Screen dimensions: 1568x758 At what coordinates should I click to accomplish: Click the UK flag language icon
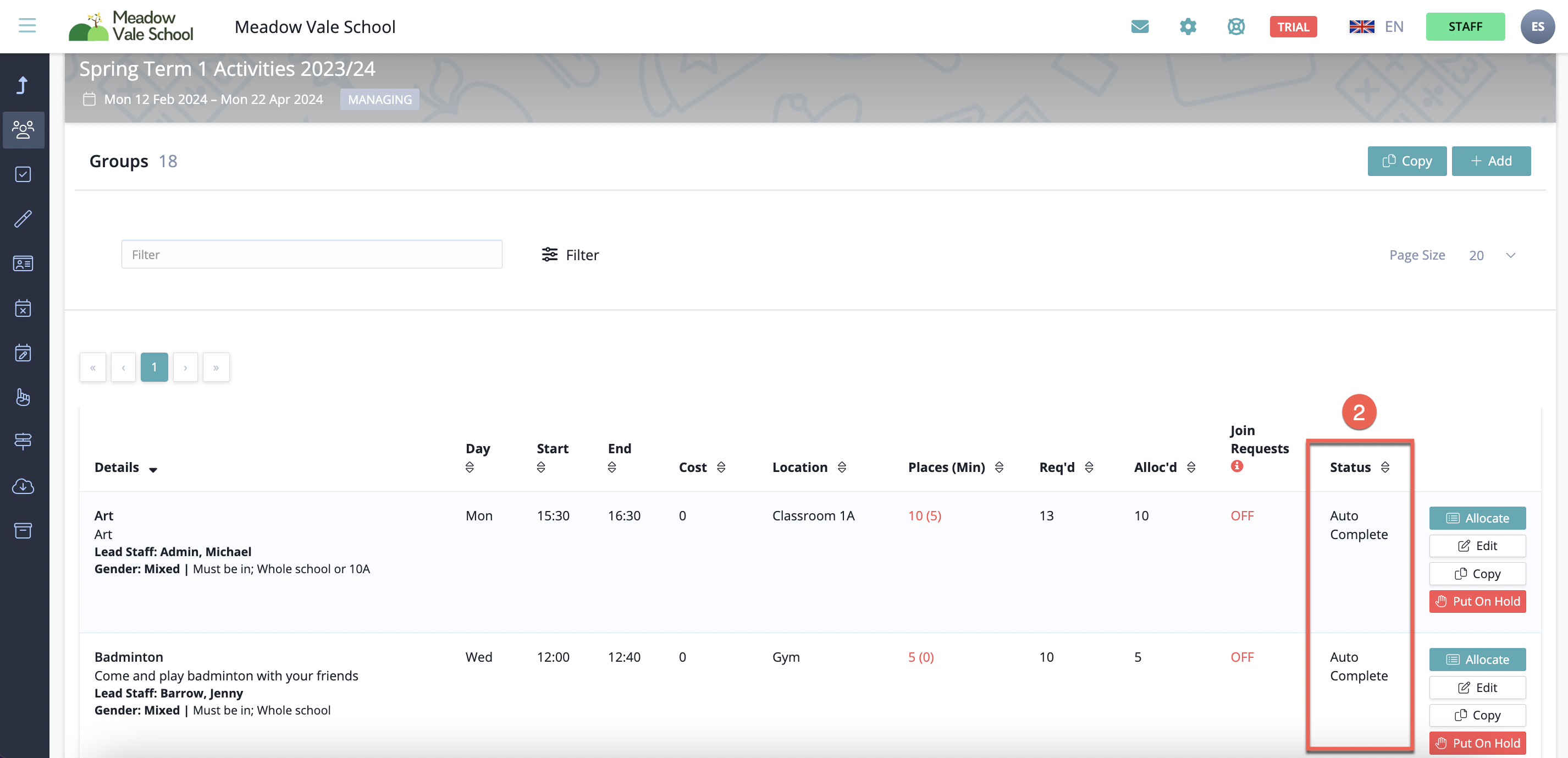(x=1362, y=26)
